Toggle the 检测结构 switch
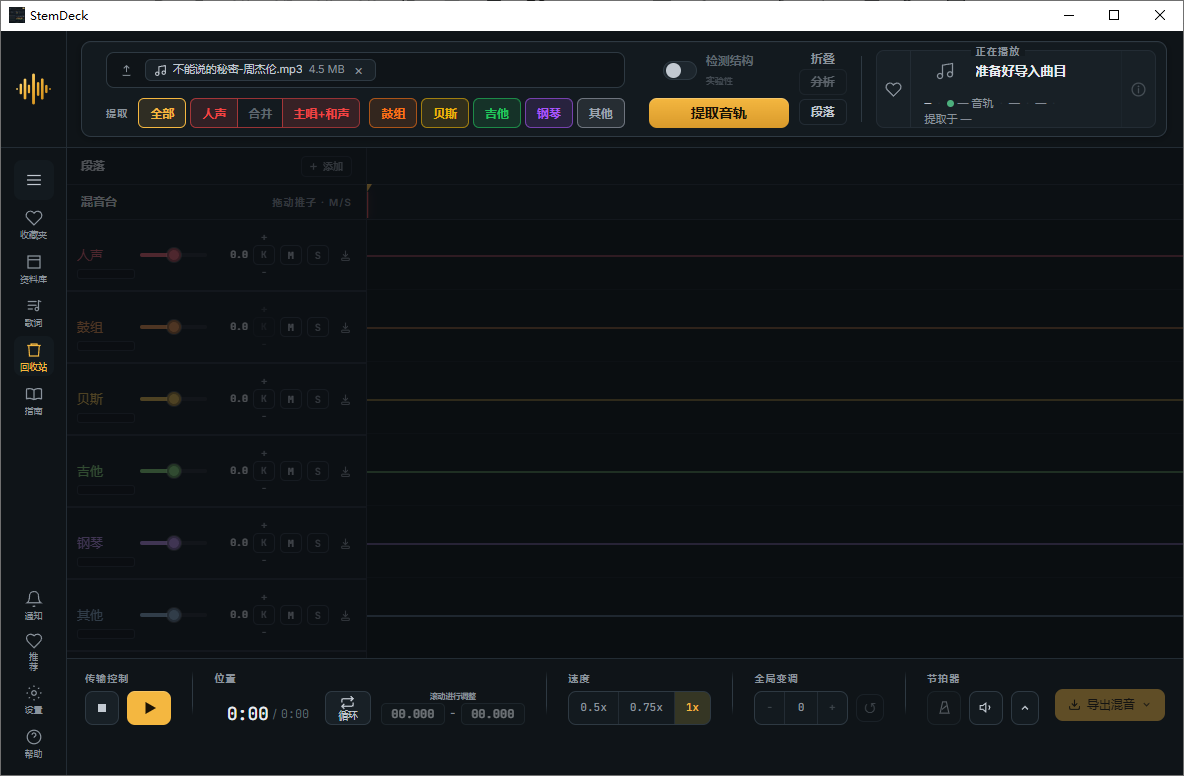The height and width of the screenshot is (776, 1184). [680, 70]
